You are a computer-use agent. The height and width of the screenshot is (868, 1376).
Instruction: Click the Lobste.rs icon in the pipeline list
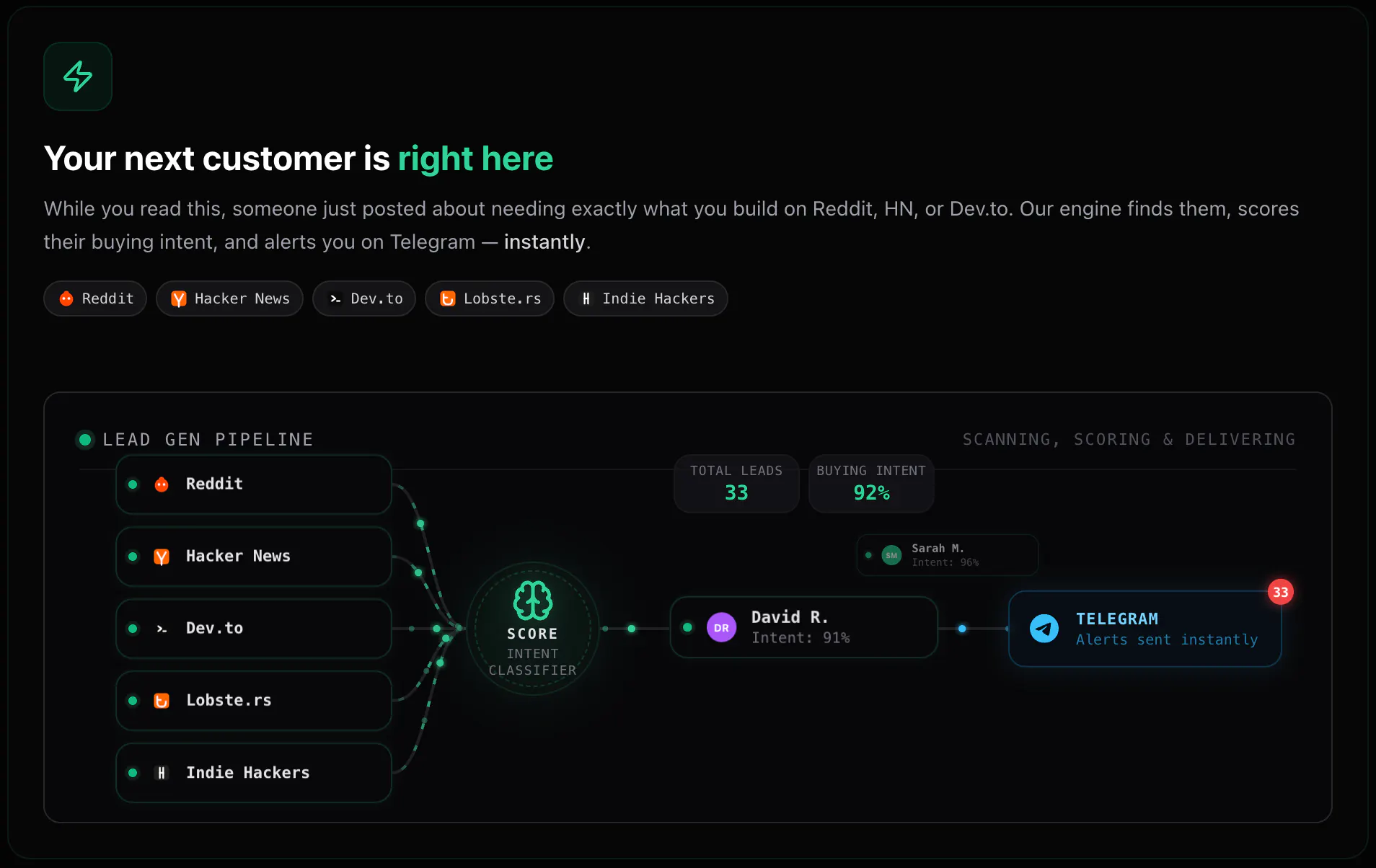click(x=162, y=701)
